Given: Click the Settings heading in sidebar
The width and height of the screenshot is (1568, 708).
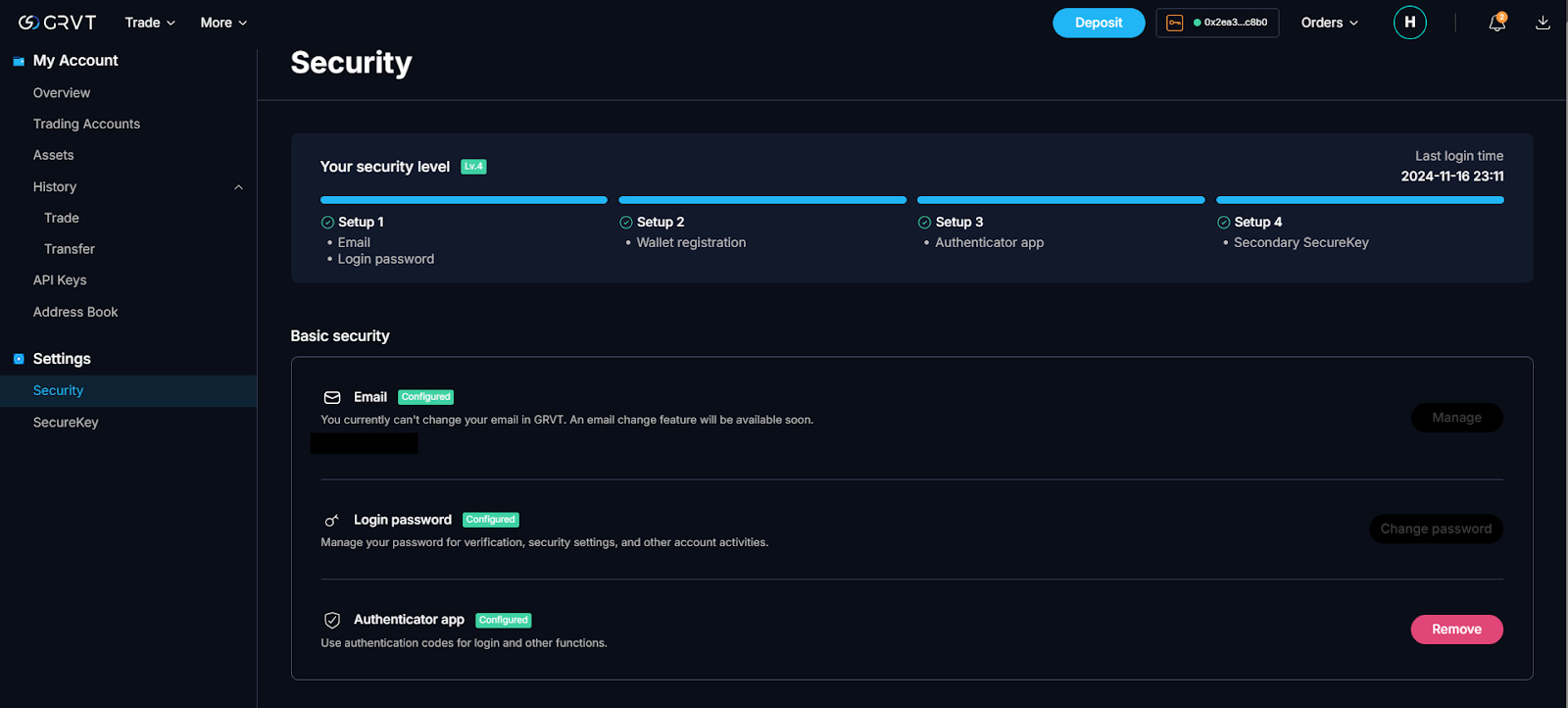Looking at the screenshot, I should 62,359.
